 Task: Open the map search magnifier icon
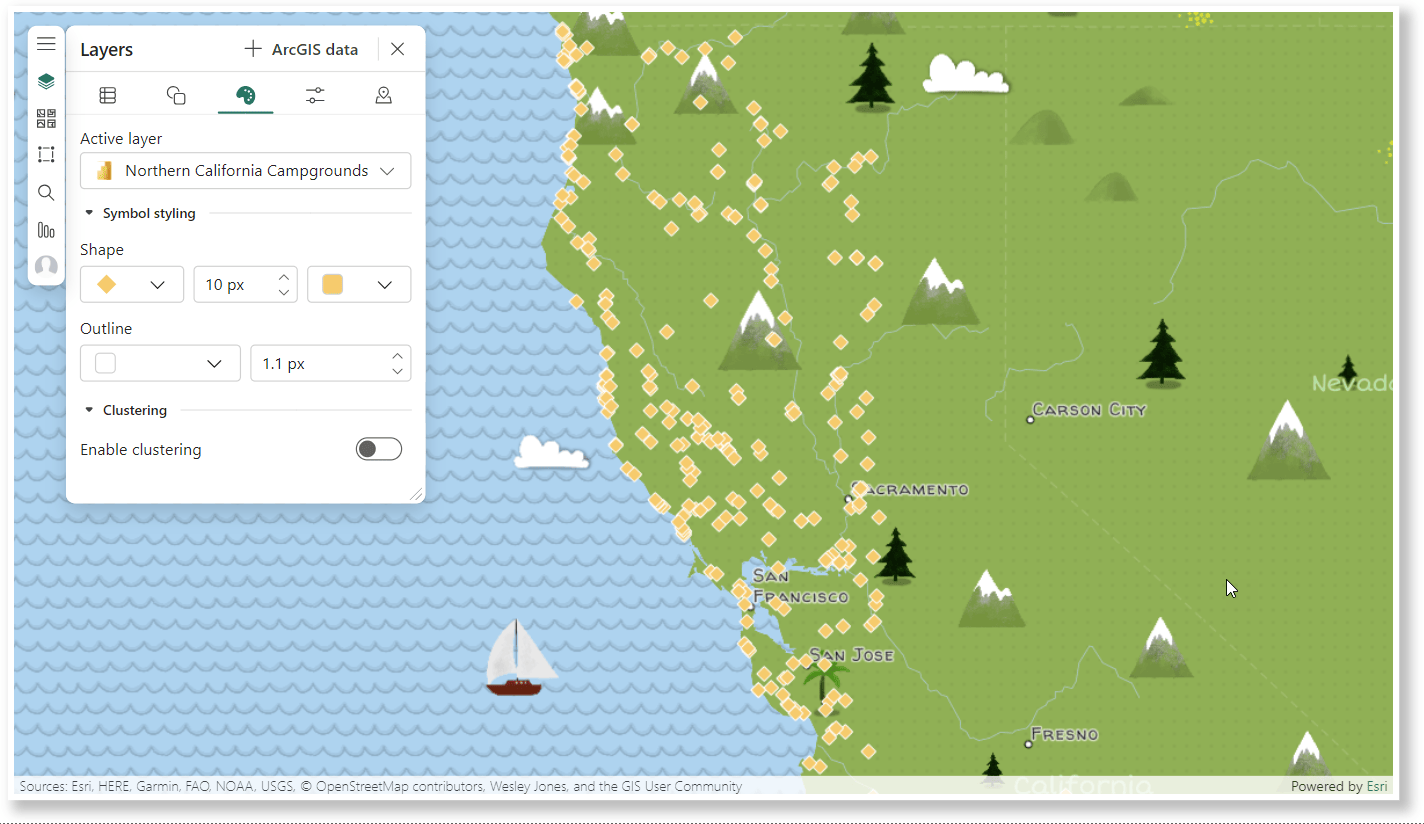46,192
